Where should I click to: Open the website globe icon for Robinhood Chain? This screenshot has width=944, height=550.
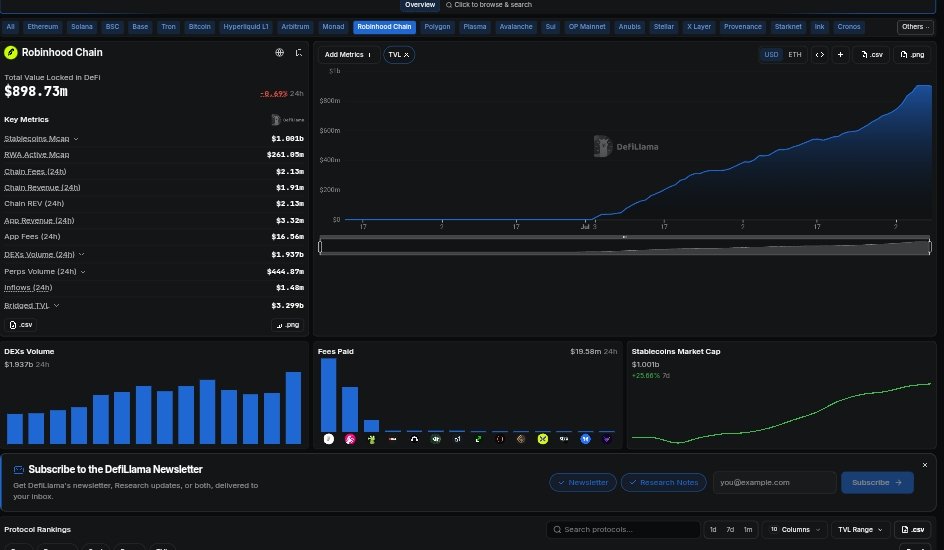279,52
